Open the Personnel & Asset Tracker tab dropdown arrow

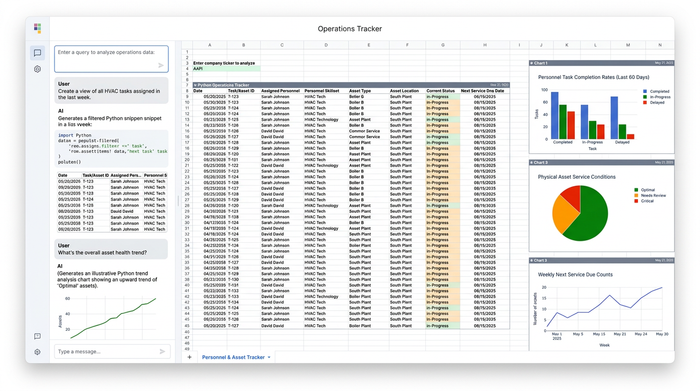tap(269, 358)
